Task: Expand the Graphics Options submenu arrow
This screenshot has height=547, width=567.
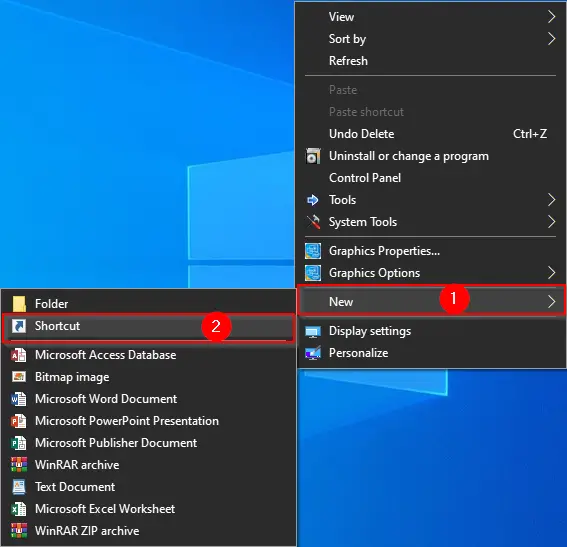Action: point(551,273)
